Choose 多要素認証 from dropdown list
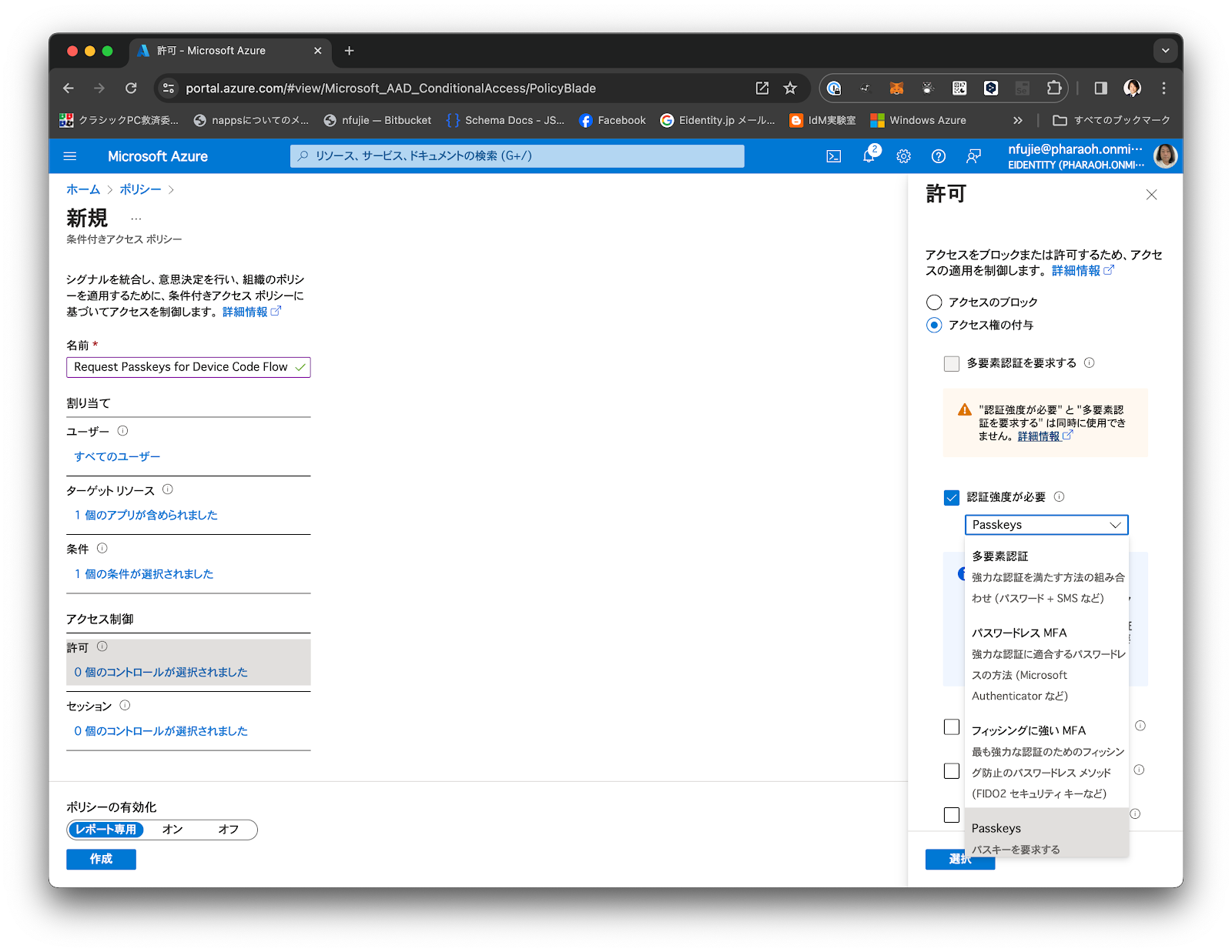 pyautogui.click(x=1047, y=576)
